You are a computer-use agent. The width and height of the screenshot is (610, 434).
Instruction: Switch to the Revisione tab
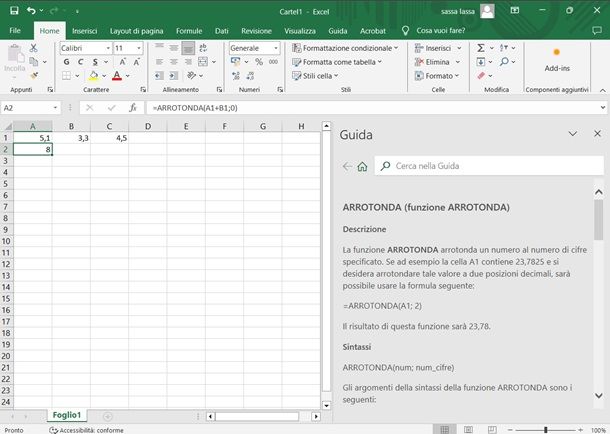(256, 31)
